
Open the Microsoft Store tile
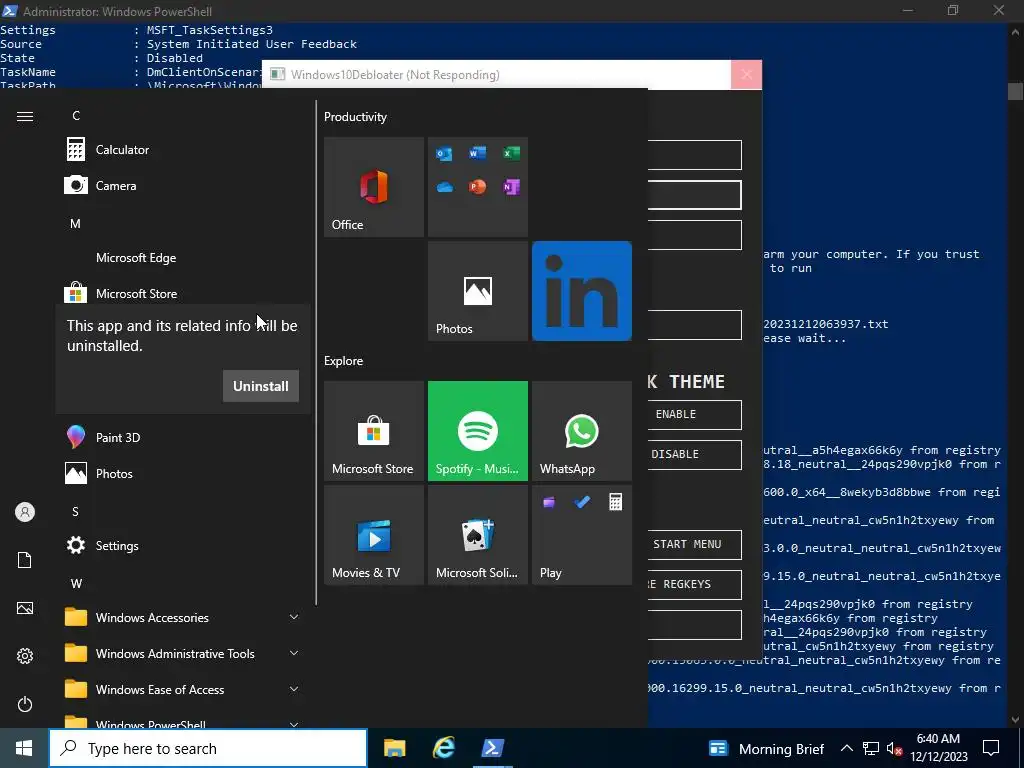[x=374, y=431]
